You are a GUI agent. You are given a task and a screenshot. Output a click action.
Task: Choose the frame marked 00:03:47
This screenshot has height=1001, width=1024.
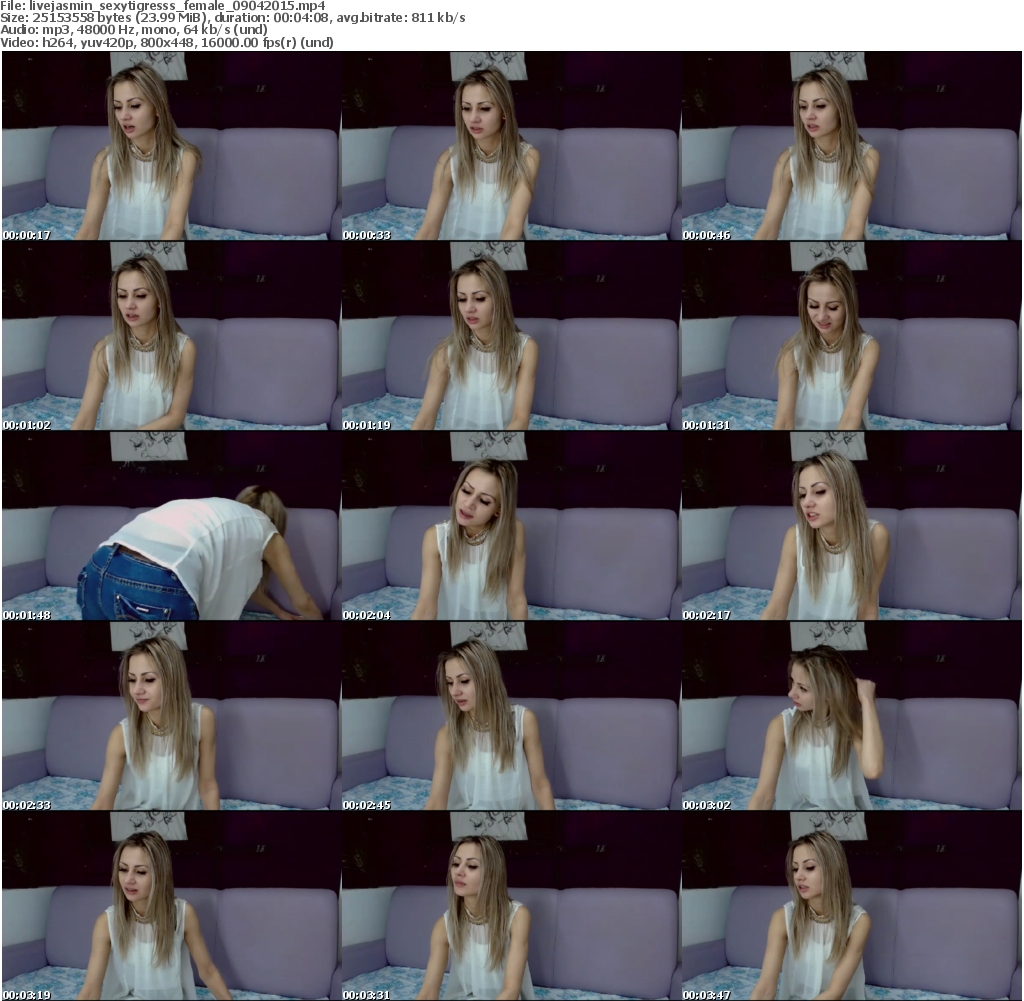[852, 906]
